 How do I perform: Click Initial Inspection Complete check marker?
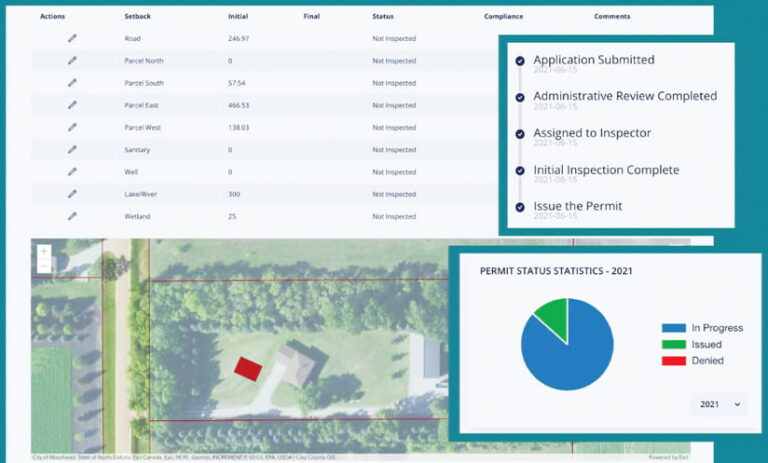pos(520,171)
